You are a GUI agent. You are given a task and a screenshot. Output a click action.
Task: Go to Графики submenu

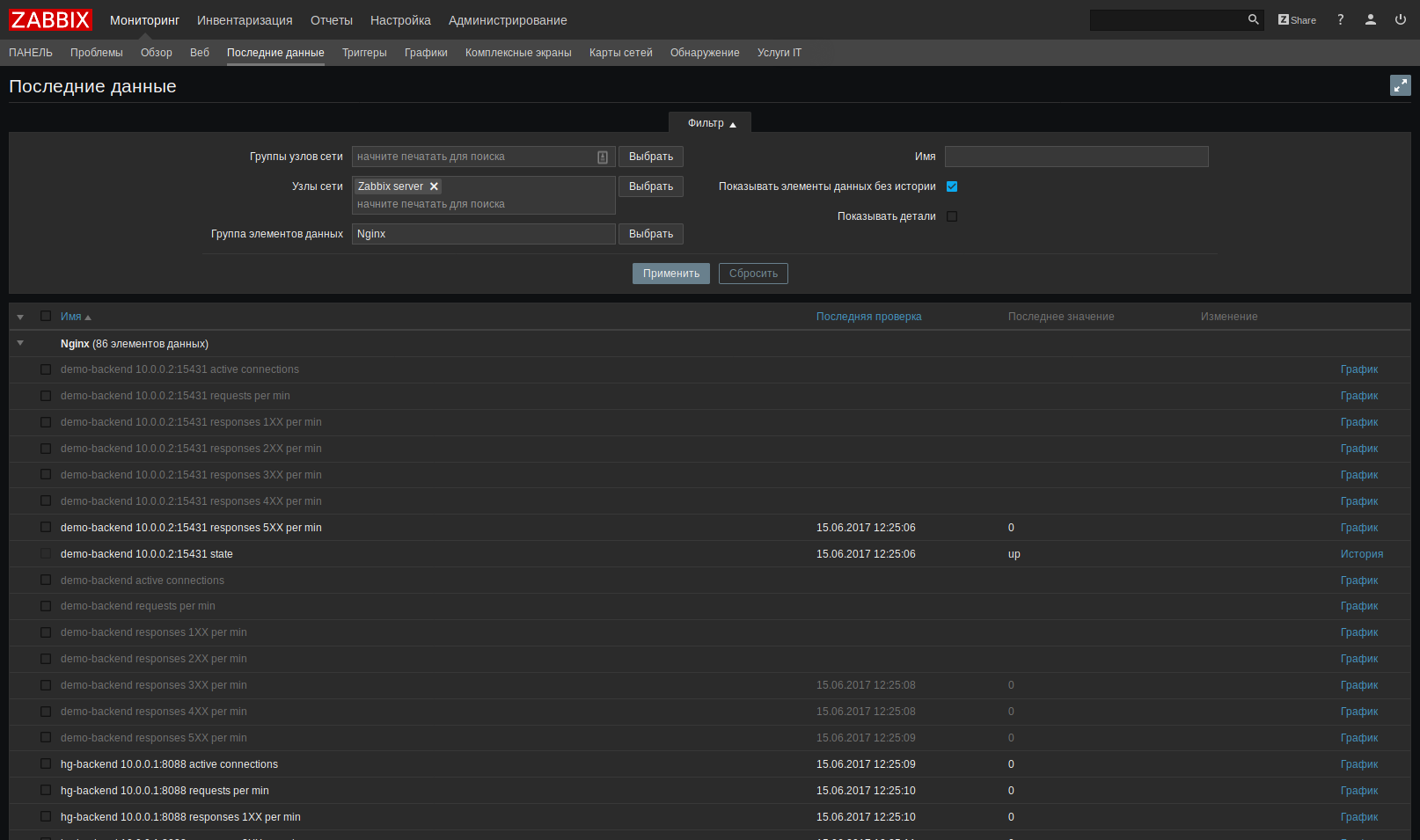[426, 53]
